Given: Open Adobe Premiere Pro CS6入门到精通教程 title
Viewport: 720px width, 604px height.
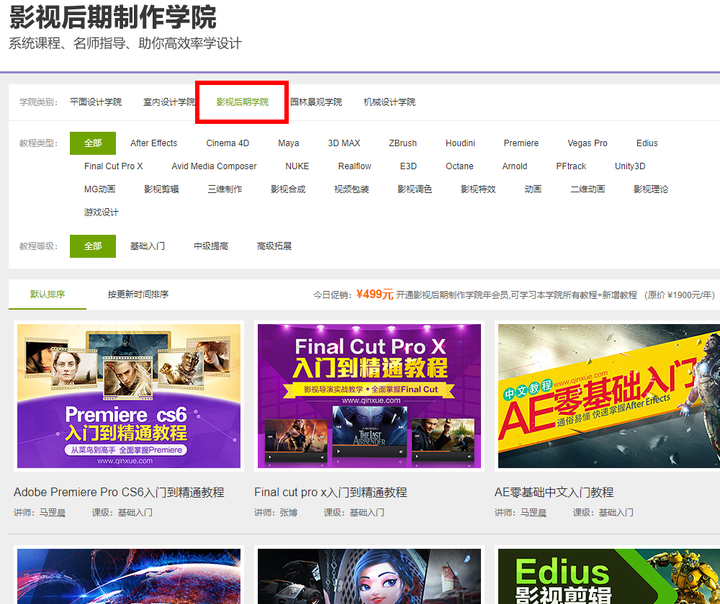Looking at the screenshot, I should 119,492.
